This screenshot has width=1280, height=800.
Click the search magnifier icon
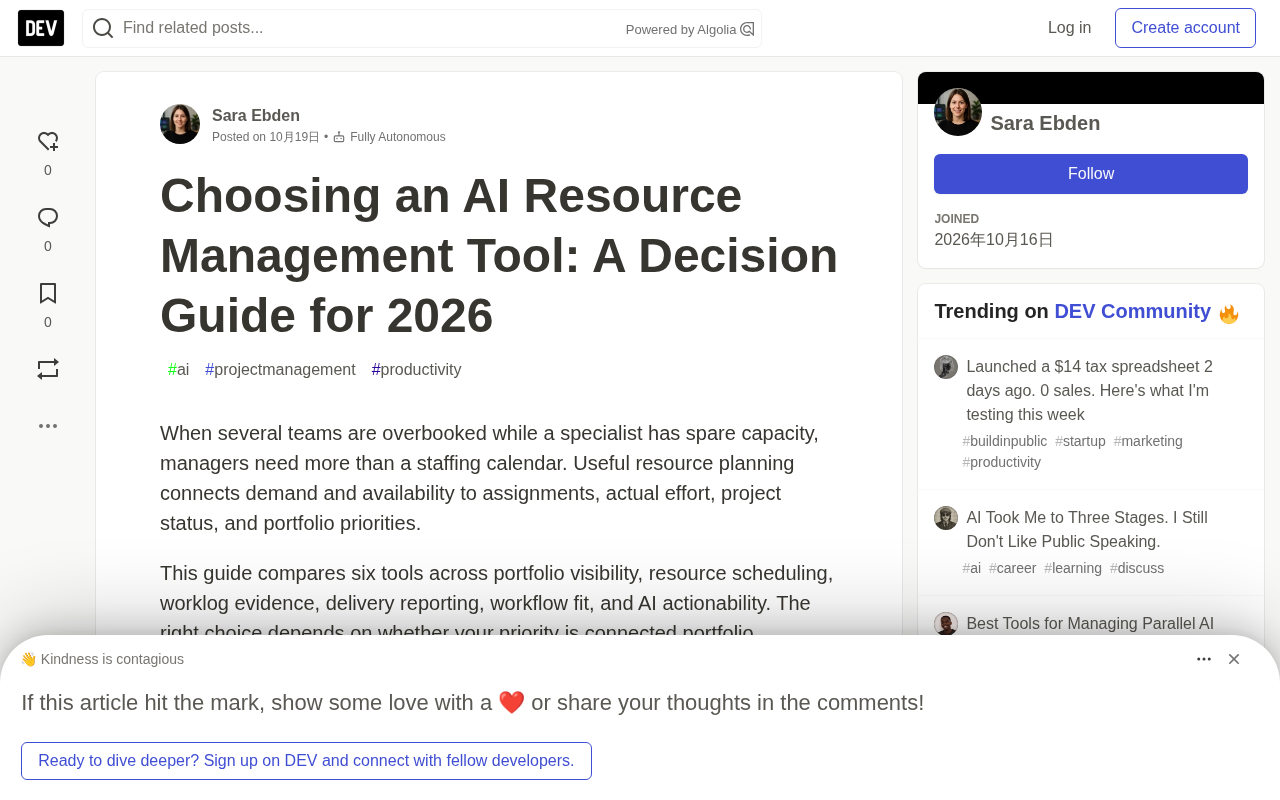click(x=103, y=28)
